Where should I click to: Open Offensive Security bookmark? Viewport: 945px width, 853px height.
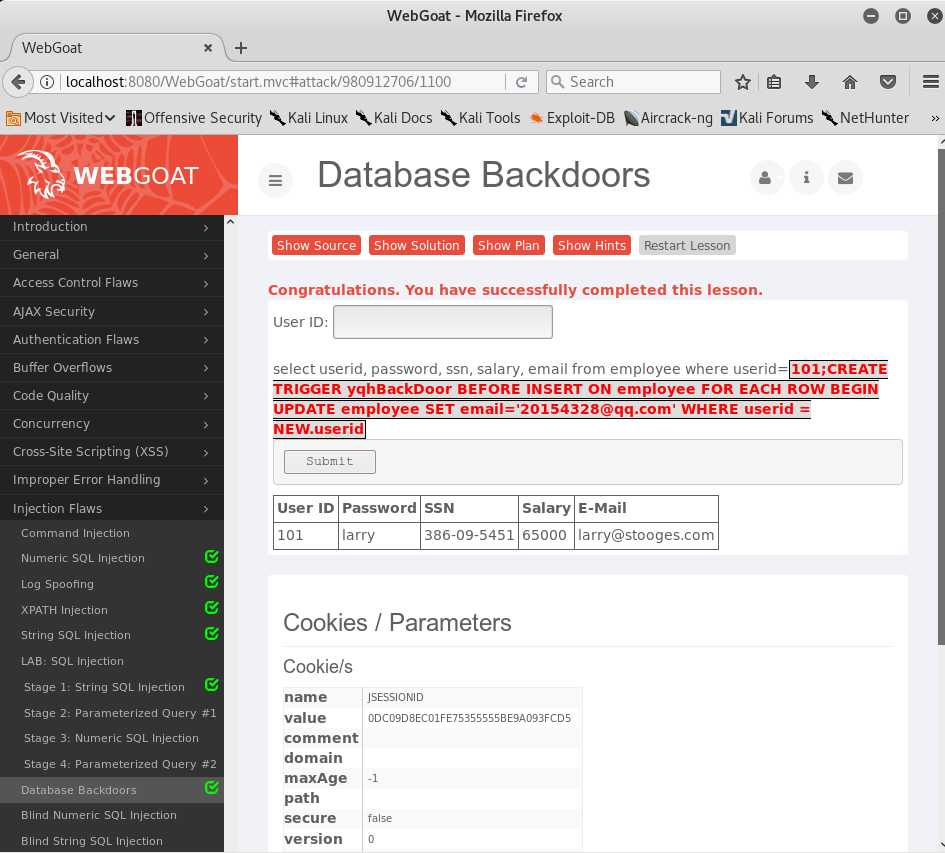[194, 118]
